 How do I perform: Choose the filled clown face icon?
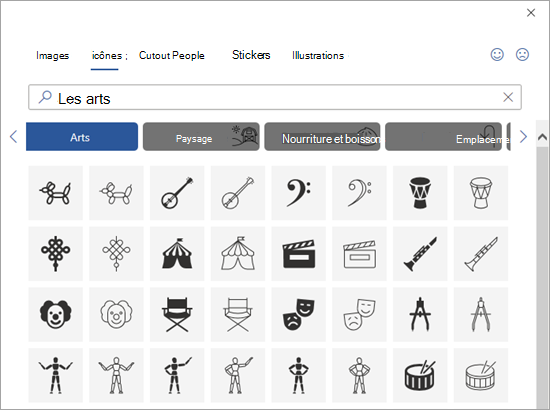pyautogui.click(x=55, y=314)
